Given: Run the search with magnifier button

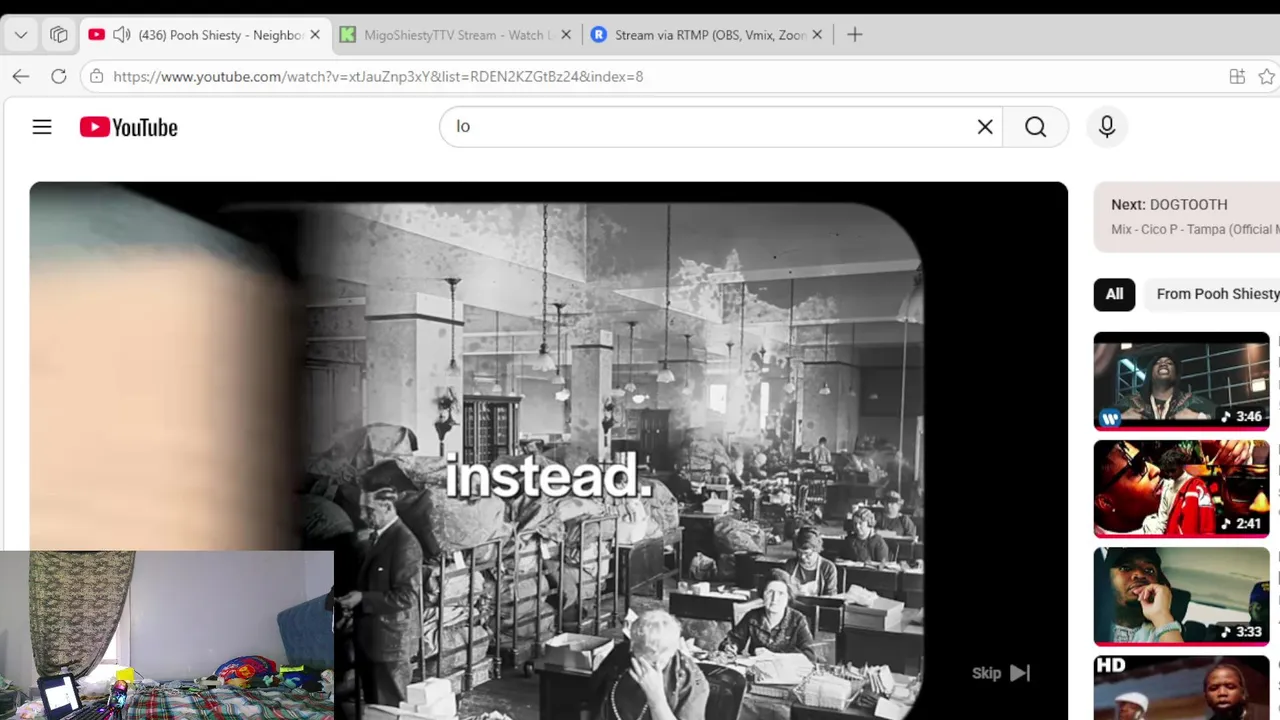Looking at the screenshot, I should click(1036, 127).
